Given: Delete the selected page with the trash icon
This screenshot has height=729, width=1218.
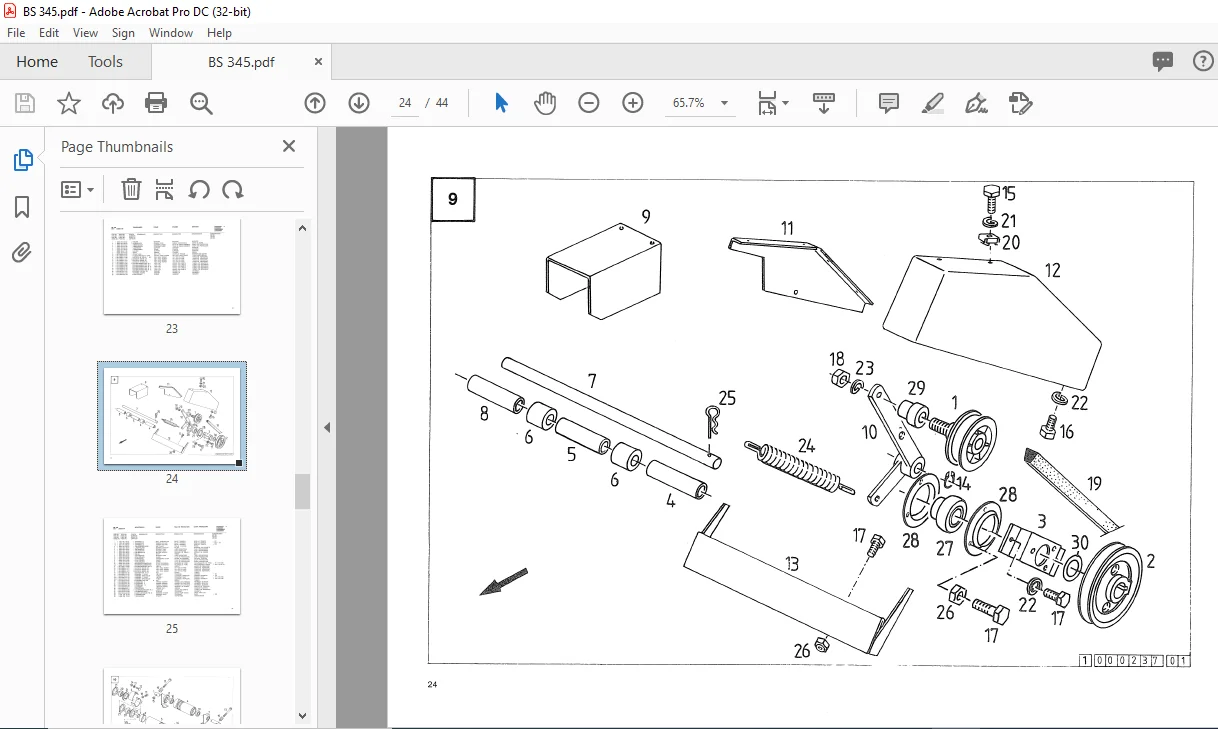Looking at the screenshot, I should (131, 189).
